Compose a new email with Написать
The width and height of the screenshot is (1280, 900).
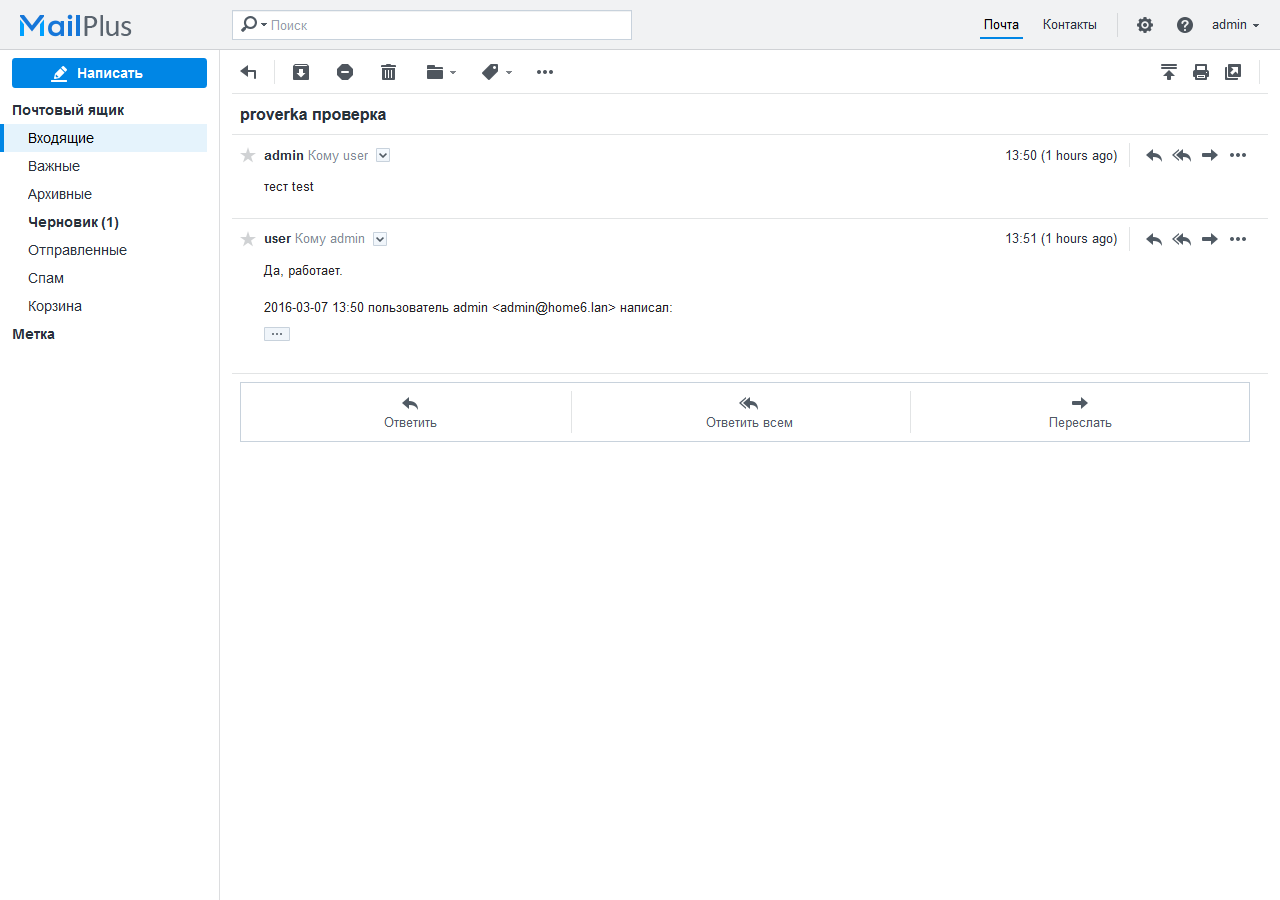click(109, 73)
